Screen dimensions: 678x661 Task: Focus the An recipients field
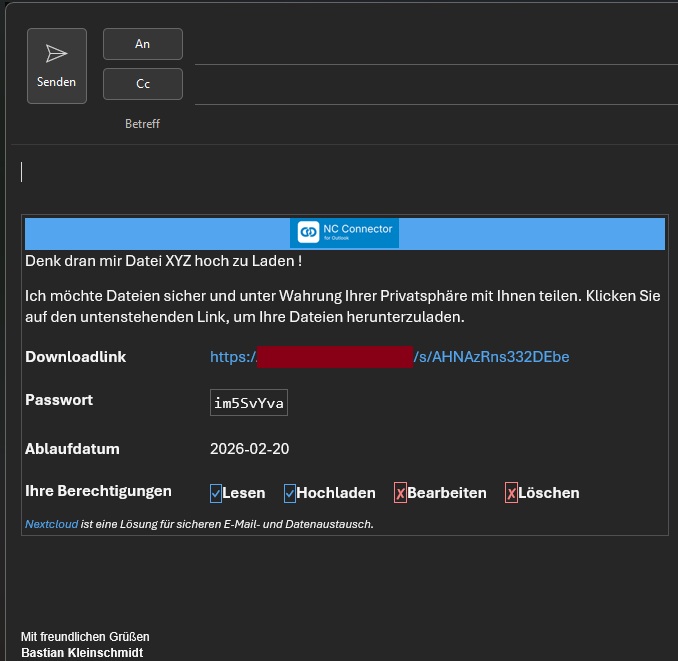pos(430,45)
